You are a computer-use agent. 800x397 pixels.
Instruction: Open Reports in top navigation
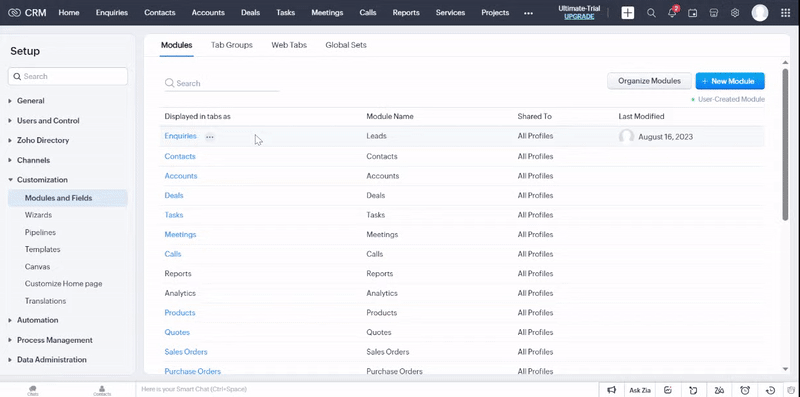click(406, 13)
